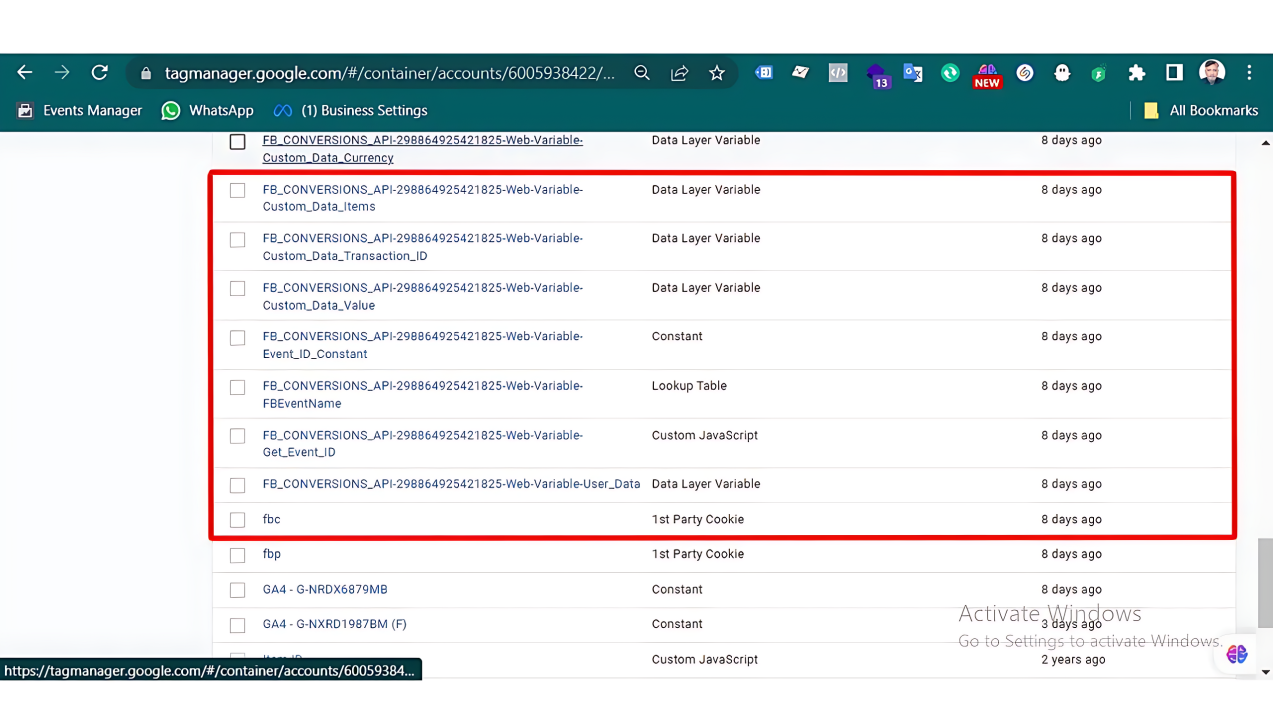The height and width of the screenshot is (716, 1273).
Task: Open the Chrome three-dot menu
Action: pos(1249,73)
